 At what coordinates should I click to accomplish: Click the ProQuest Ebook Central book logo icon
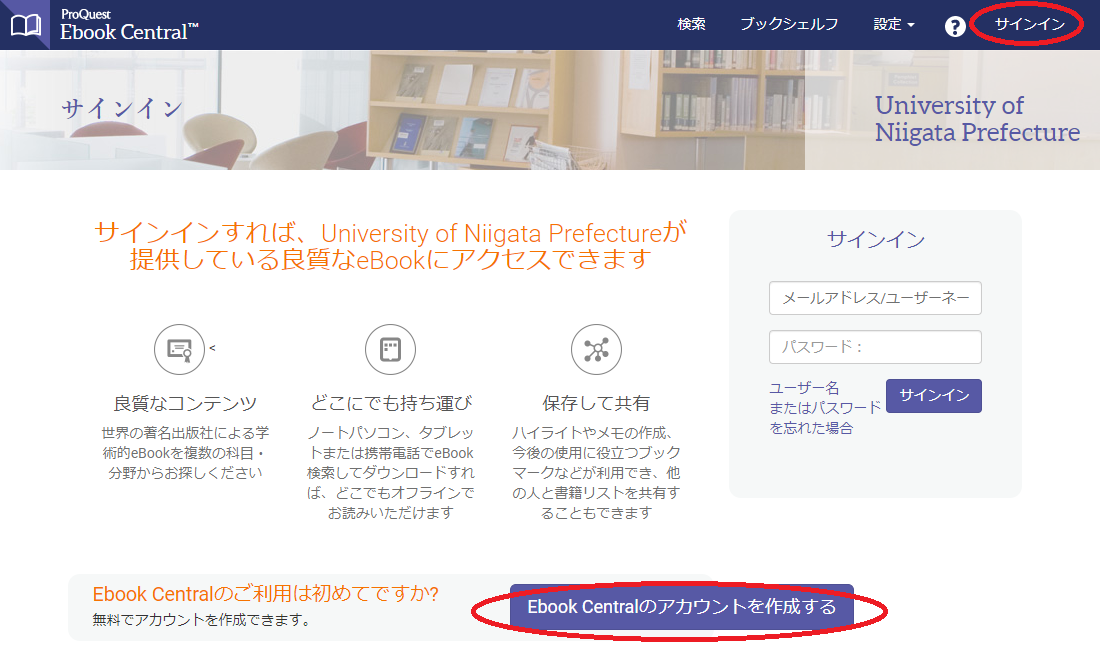pos(25,25)
